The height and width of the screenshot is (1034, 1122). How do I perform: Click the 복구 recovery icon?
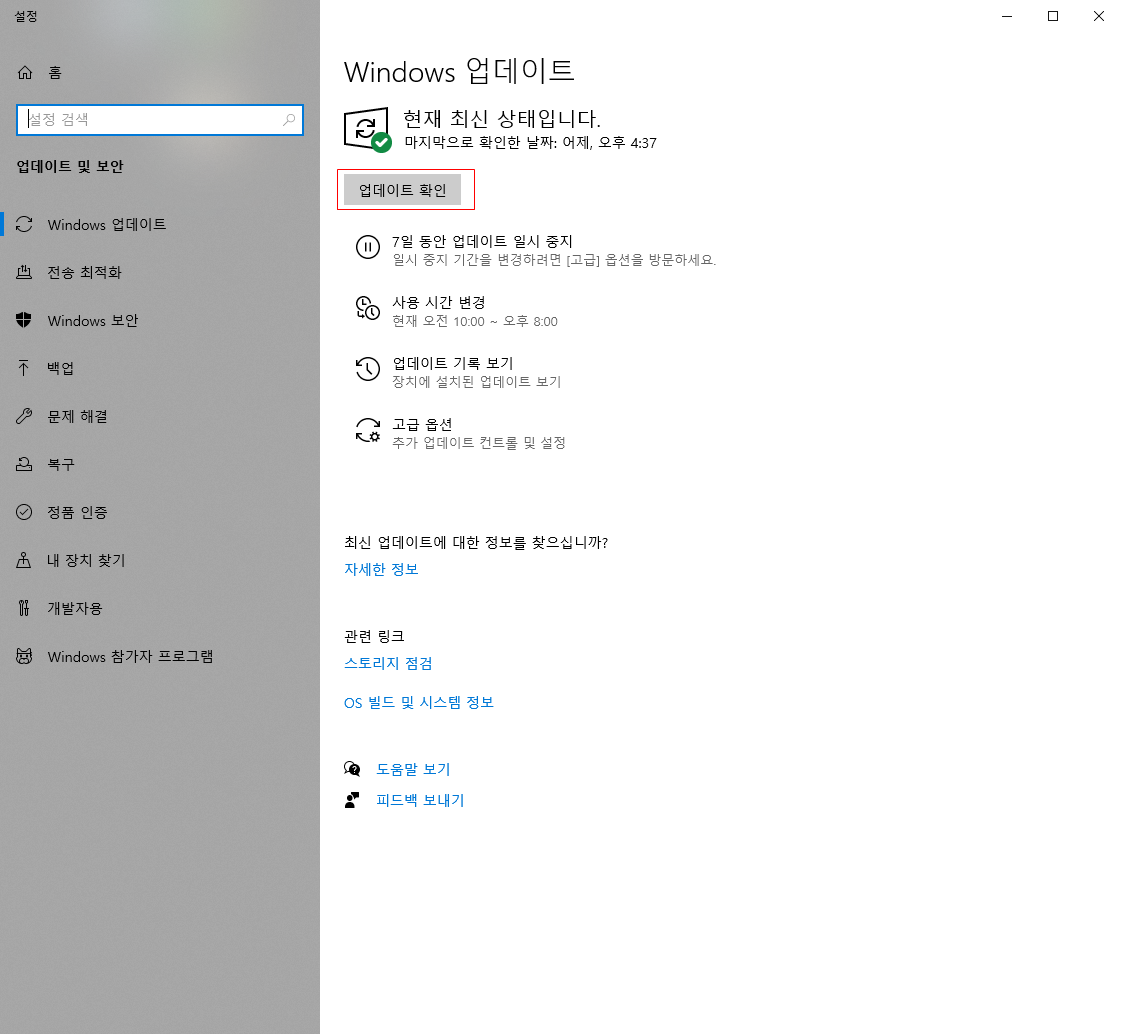(x=24, y=464)
